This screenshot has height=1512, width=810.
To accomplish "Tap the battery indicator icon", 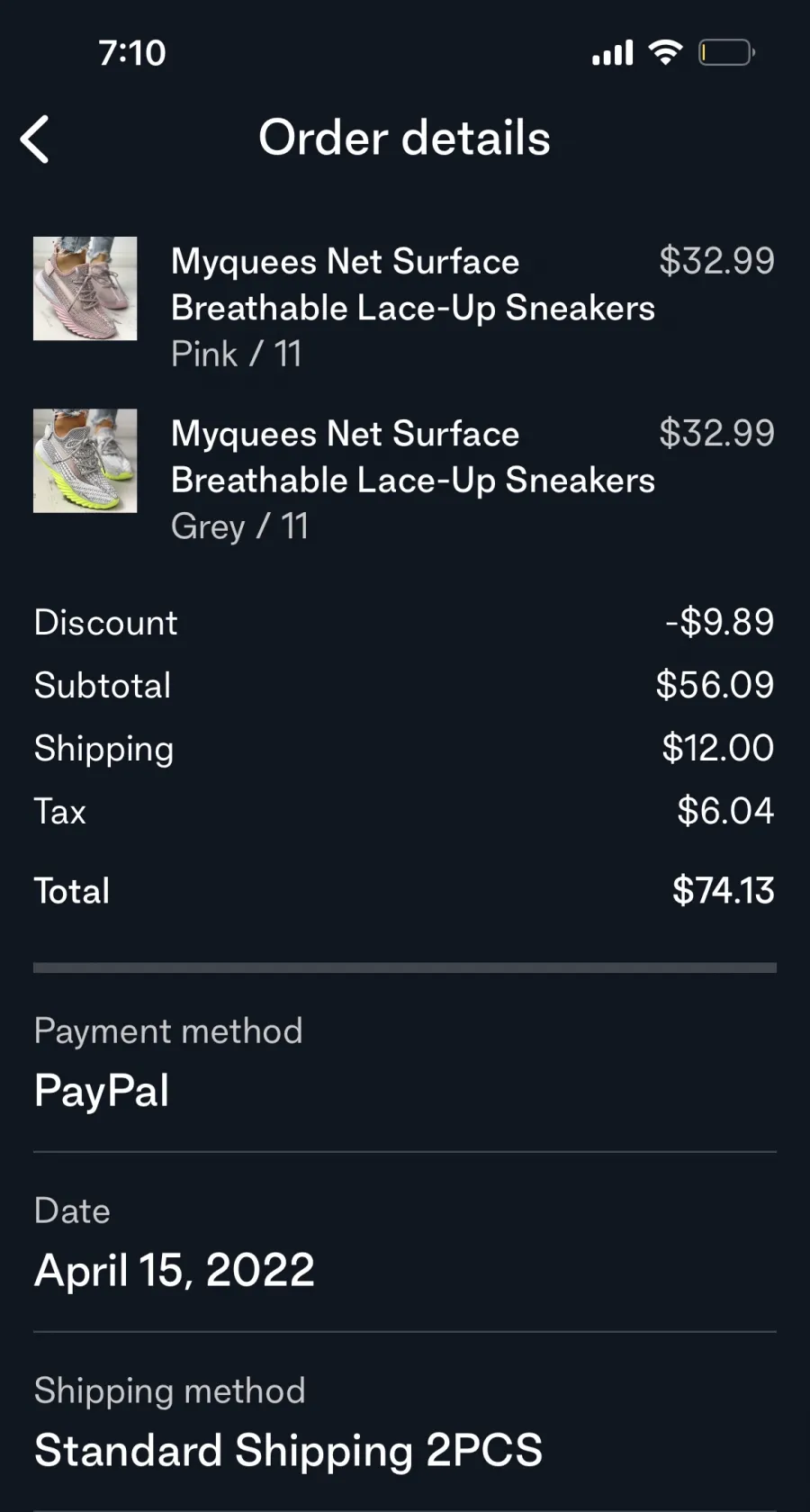I will pyautogui.click(x=727, y=53).
